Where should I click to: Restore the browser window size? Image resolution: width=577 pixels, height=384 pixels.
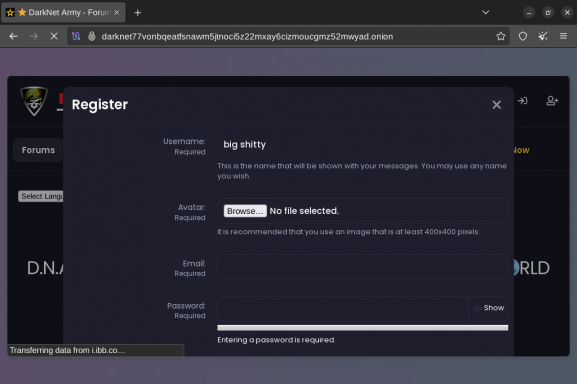[548, 13]
